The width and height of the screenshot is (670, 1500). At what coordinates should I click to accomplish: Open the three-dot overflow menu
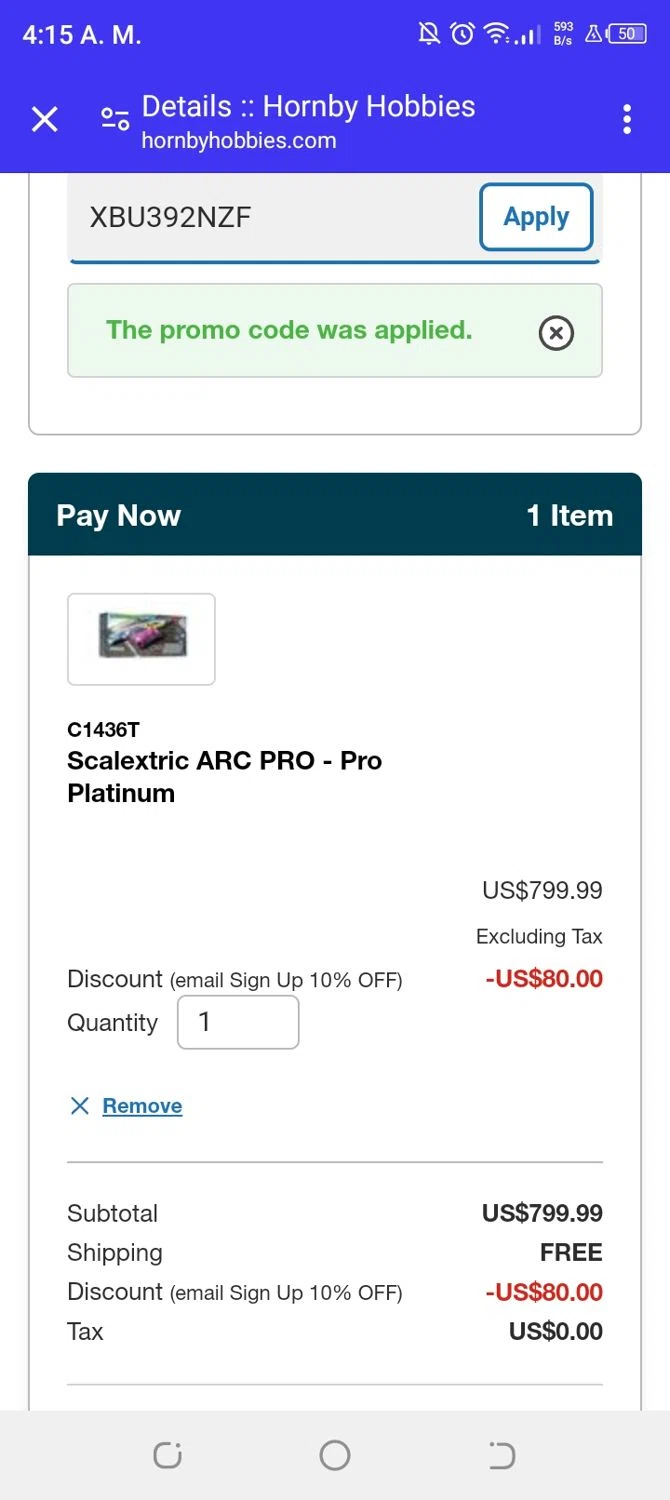click(627, 119)
